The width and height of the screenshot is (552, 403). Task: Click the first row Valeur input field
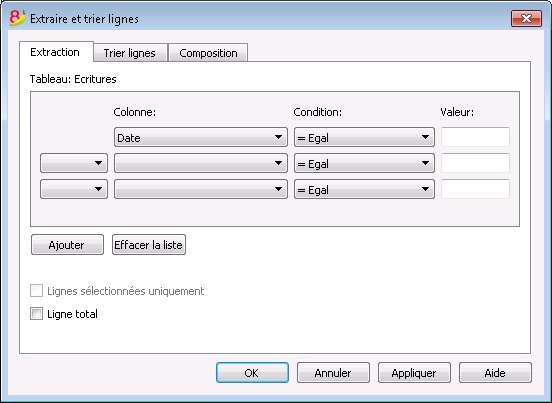(475, 137)
